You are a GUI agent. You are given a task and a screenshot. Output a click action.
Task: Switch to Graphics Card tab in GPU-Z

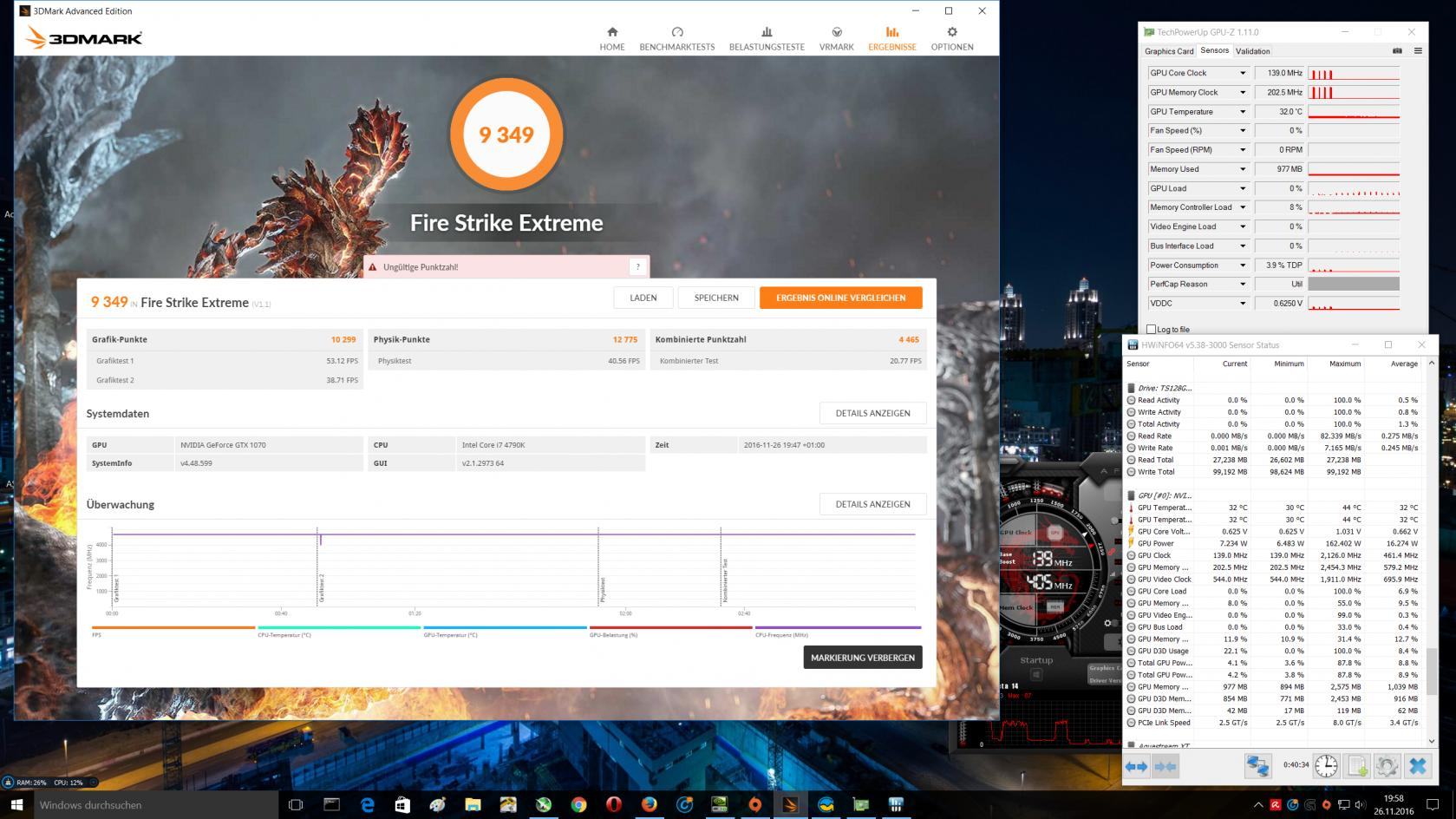coord(1169,51)
